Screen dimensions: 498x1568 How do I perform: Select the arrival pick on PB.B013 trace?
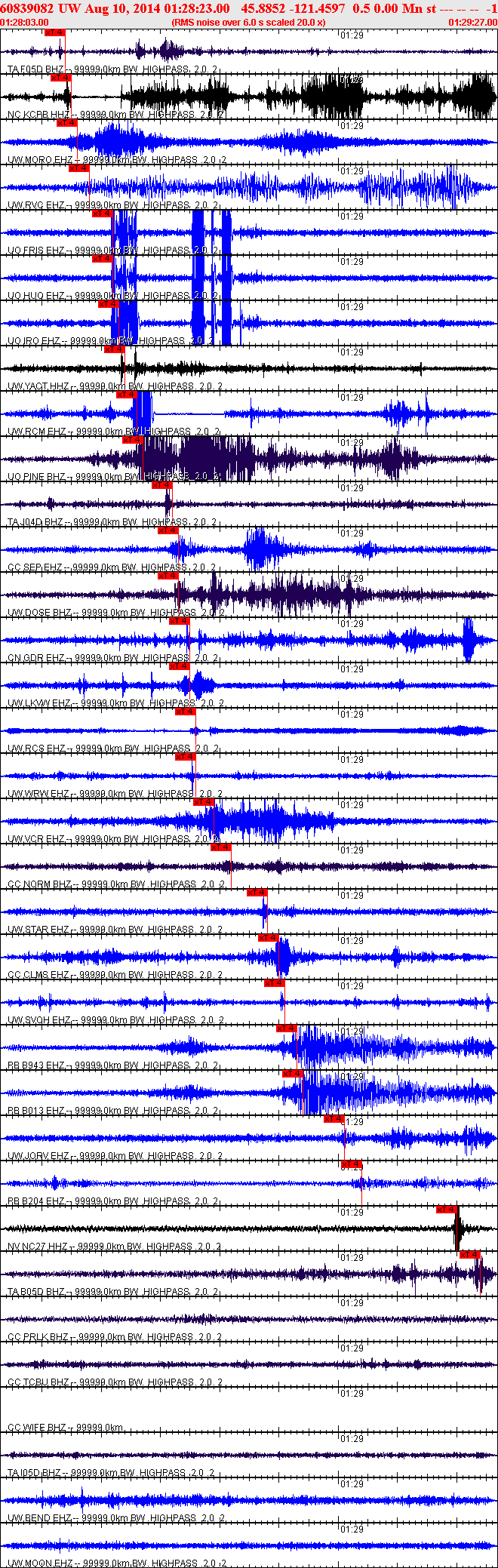(292, 1074)
